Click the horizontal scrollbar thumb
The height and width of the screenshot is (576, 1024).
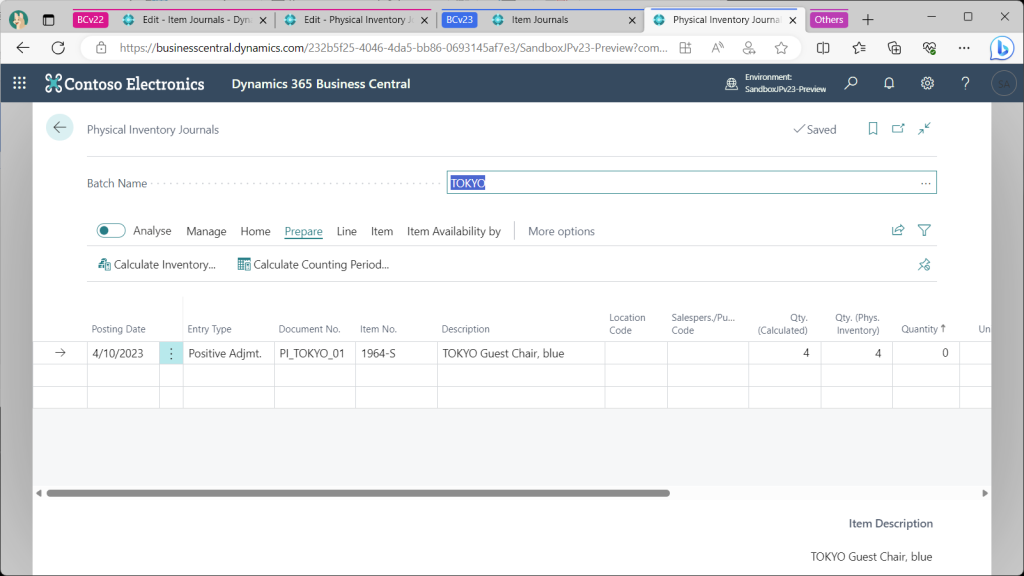click(x=359, y=493)
